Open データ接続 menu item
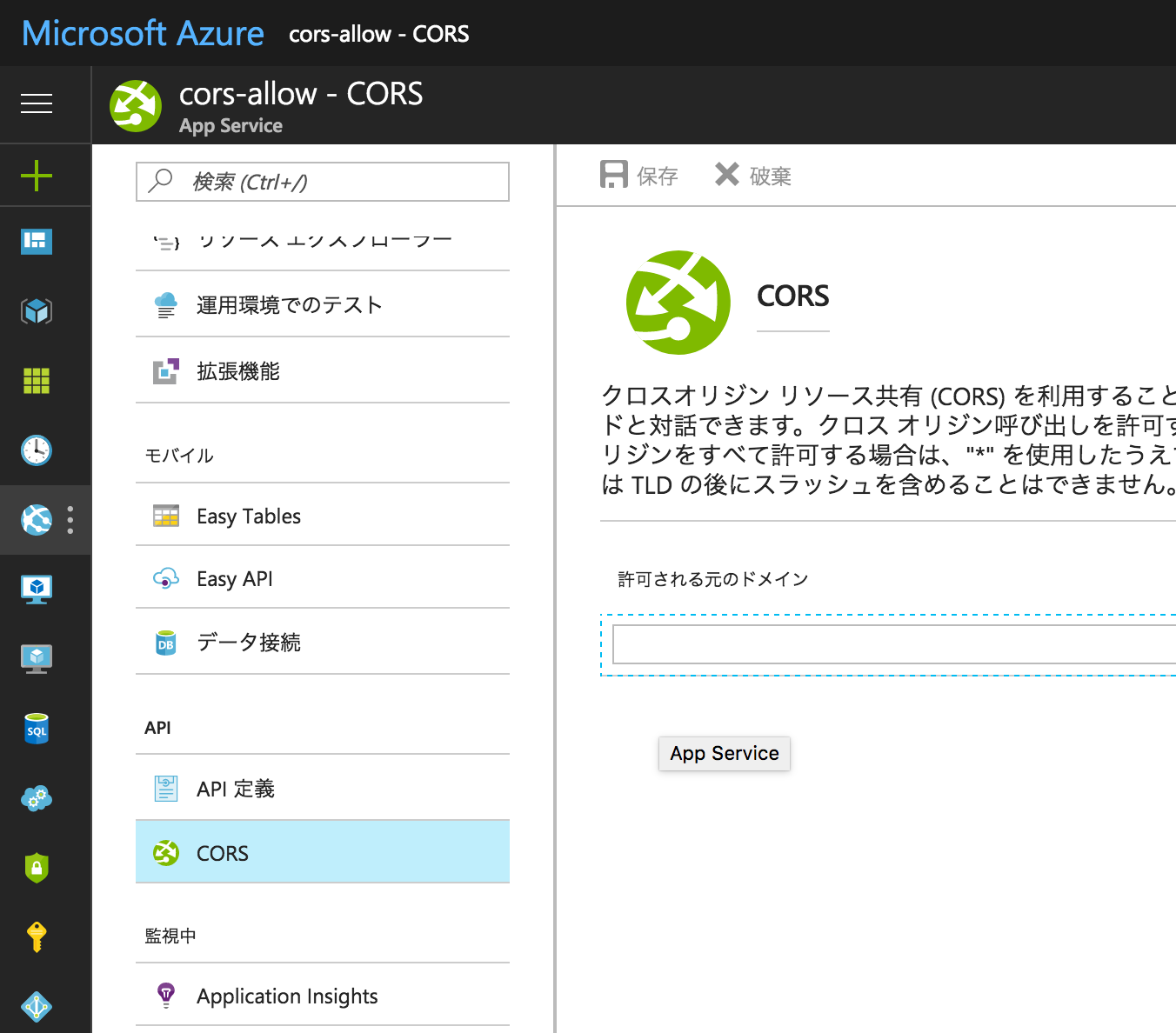The image size is (1176, 1033). pyautogui.click(x=323, y=643)
